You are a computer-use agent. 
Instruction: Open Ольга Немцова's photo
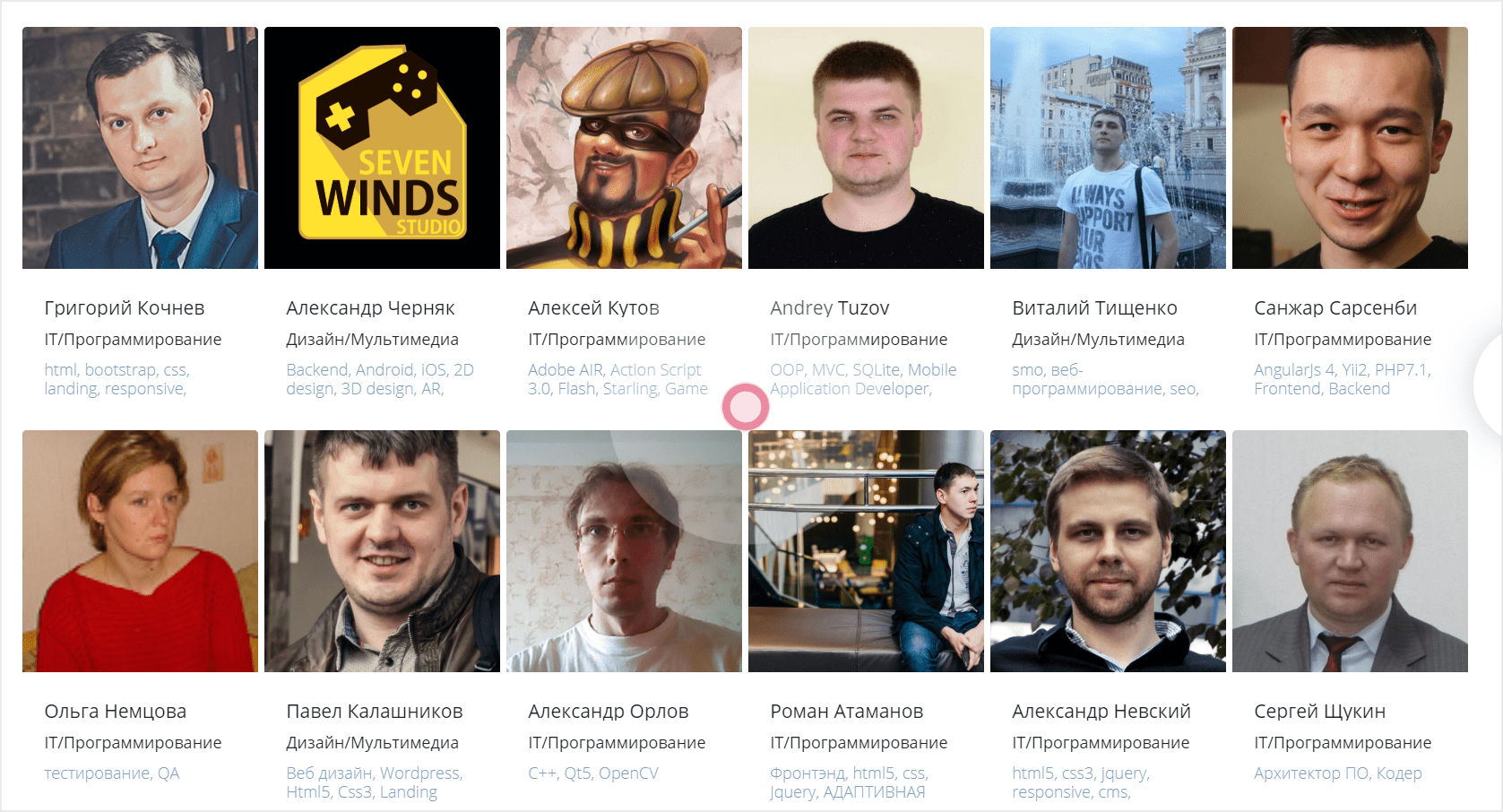tap(140, 551)
